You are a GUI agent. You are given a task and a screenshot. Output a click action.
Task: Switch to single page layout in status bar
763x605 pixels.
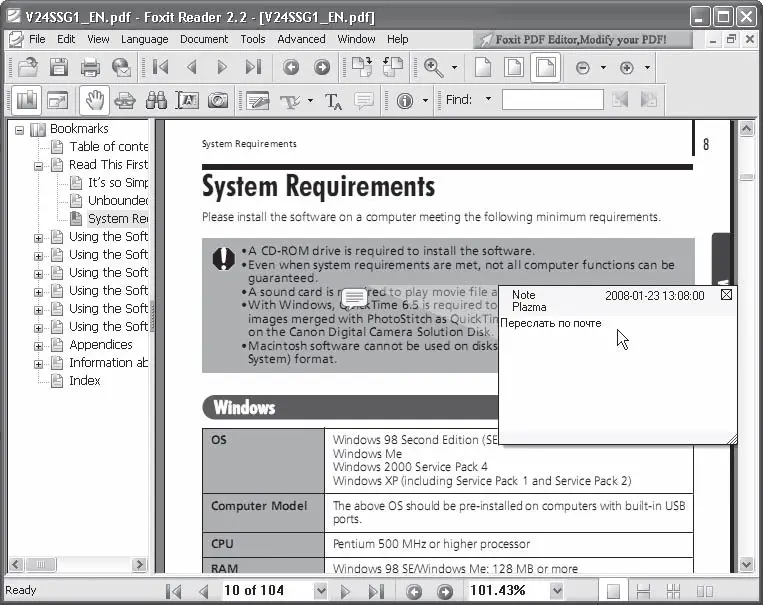tap(613, 591)
